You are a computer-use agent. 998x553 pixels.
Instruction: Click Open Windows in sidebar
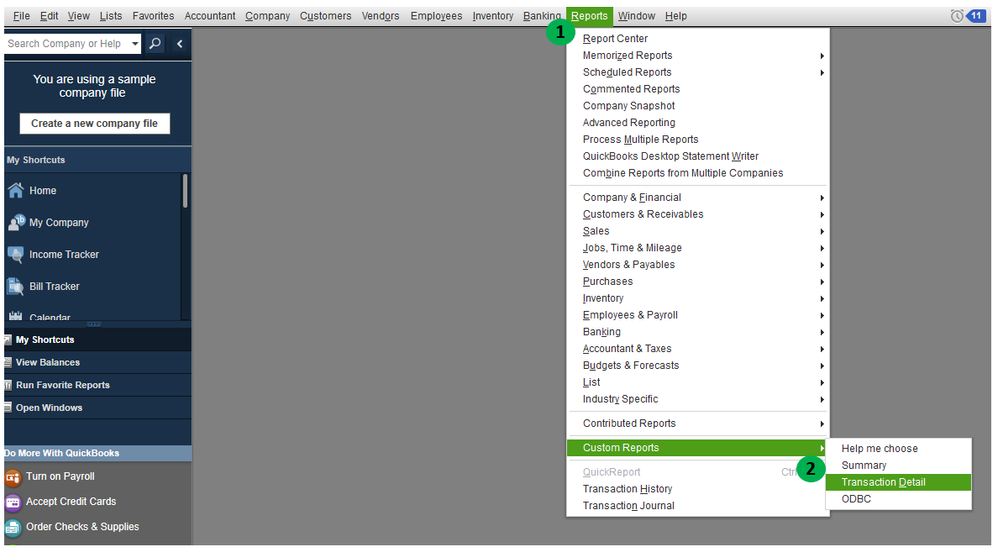pos(49,407)
